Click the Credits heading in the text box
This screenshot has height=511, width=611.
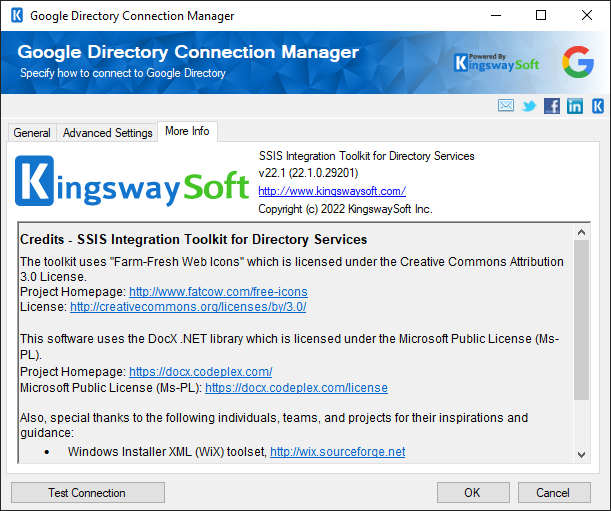coord(193,239)
